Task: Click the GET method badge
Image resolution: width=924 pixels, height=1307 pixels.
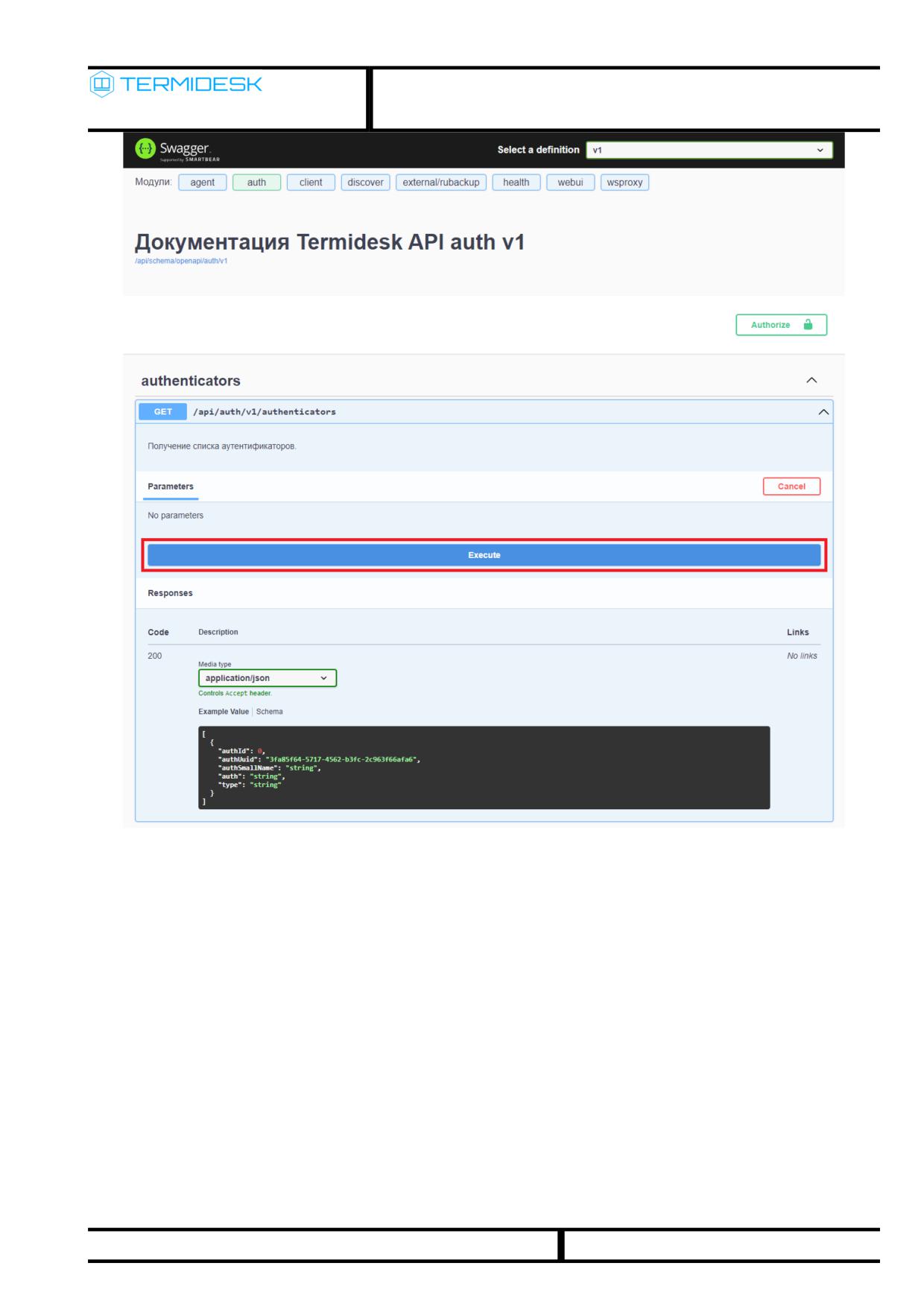Action: [162, 412]
